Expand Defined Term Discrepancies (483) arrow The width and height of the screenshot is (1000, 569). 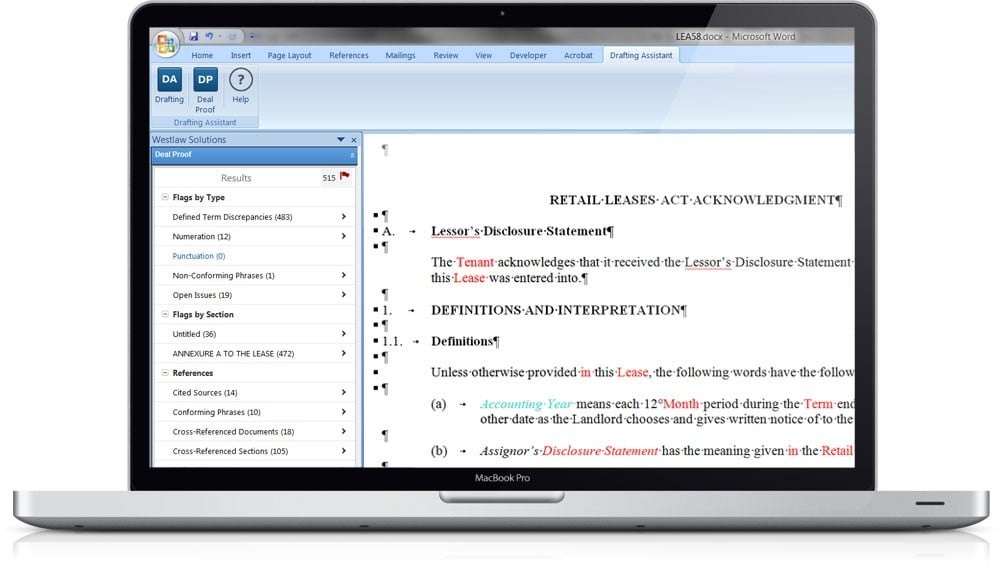344,217
